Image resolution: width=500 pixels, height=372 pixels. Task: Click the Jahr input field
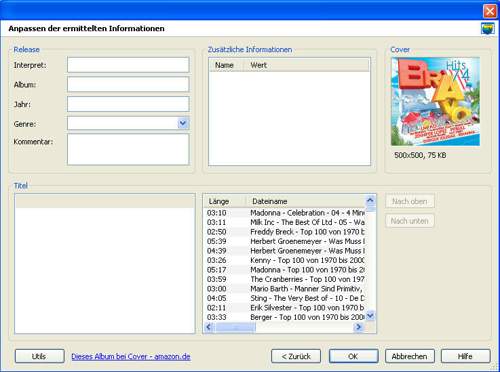128,104
